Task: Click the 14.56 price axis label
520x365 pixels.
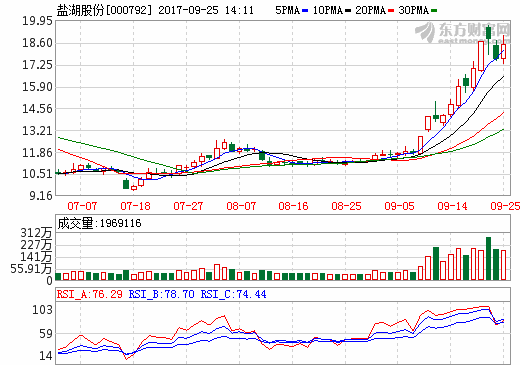Action: pyautogui.click(x=37, y=108)
